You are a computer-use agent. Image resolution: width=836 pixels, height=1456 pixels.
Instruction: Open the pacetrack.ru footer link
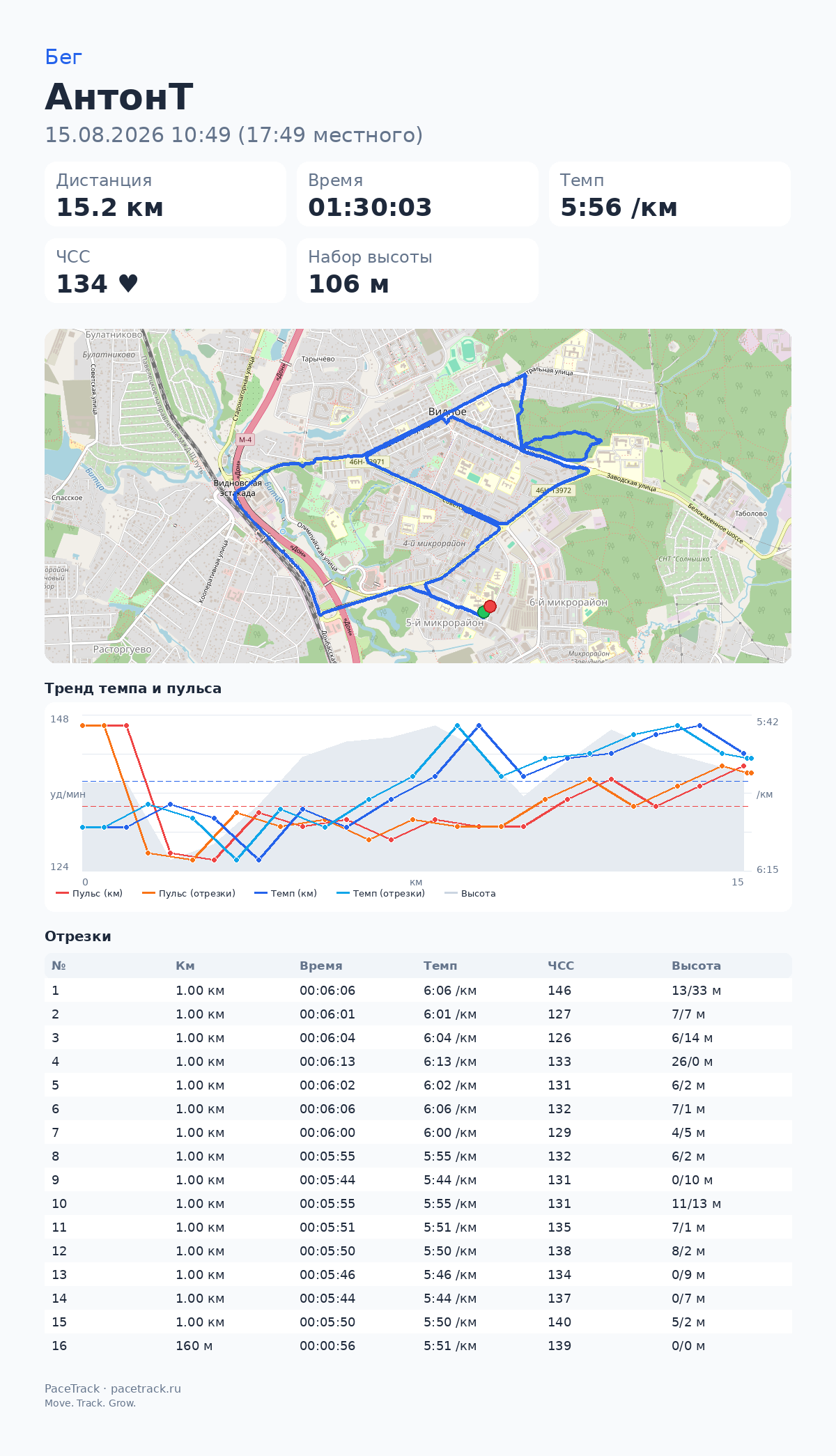point(146,1388)
